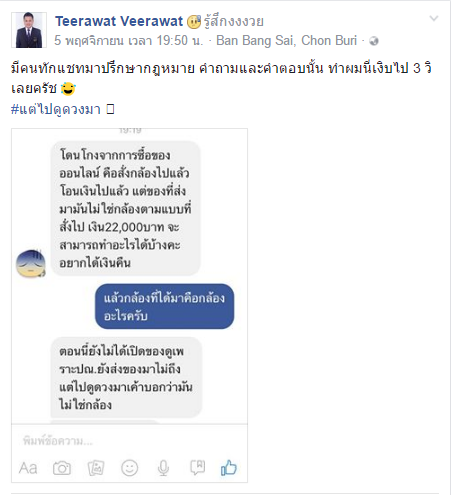Expand the post options chevron
Image resolution: width=451 pixels, height=495 pixels.
click(434, 18)
